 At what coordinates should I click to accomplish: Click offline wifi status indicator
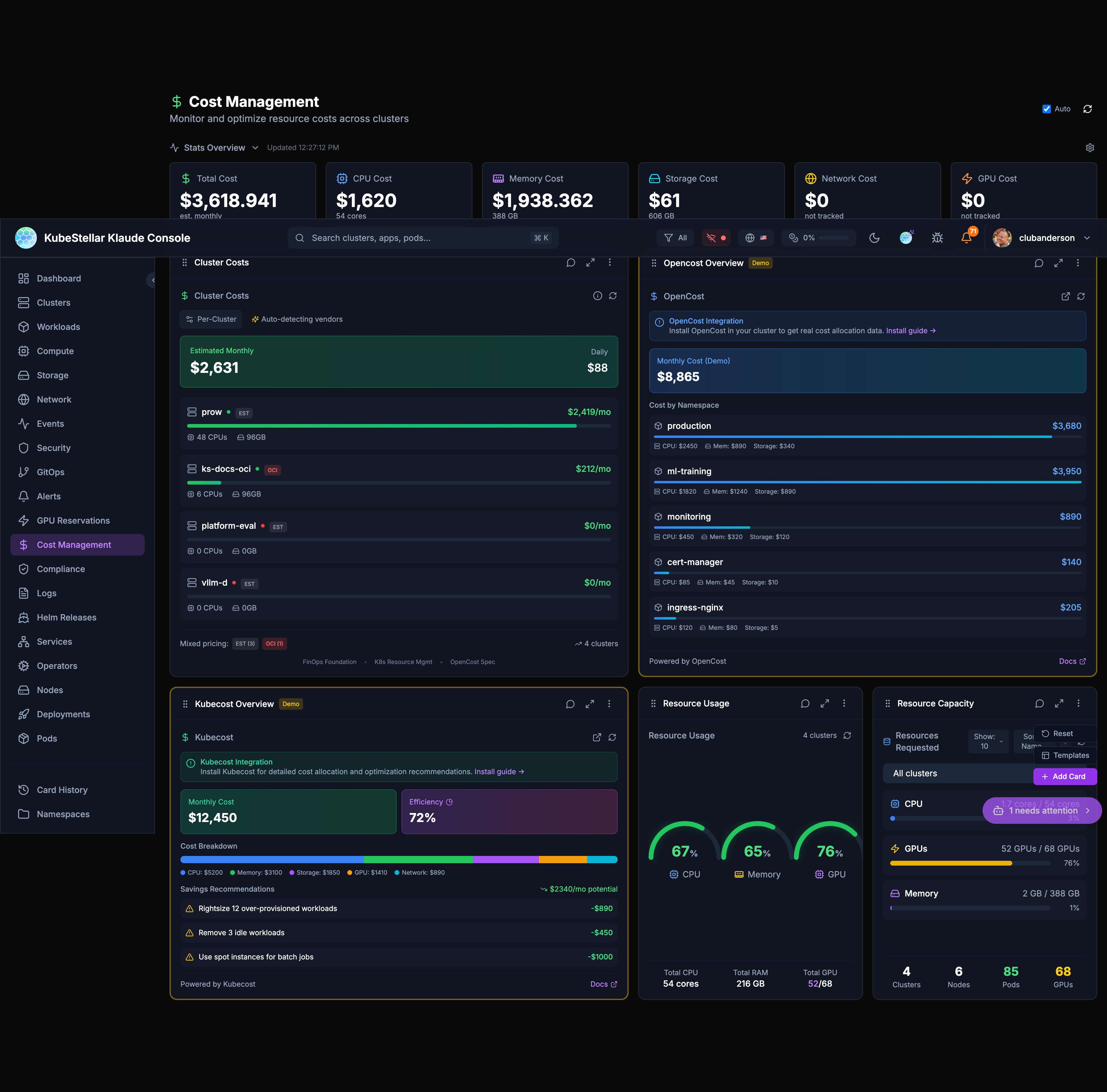point(716,238)
